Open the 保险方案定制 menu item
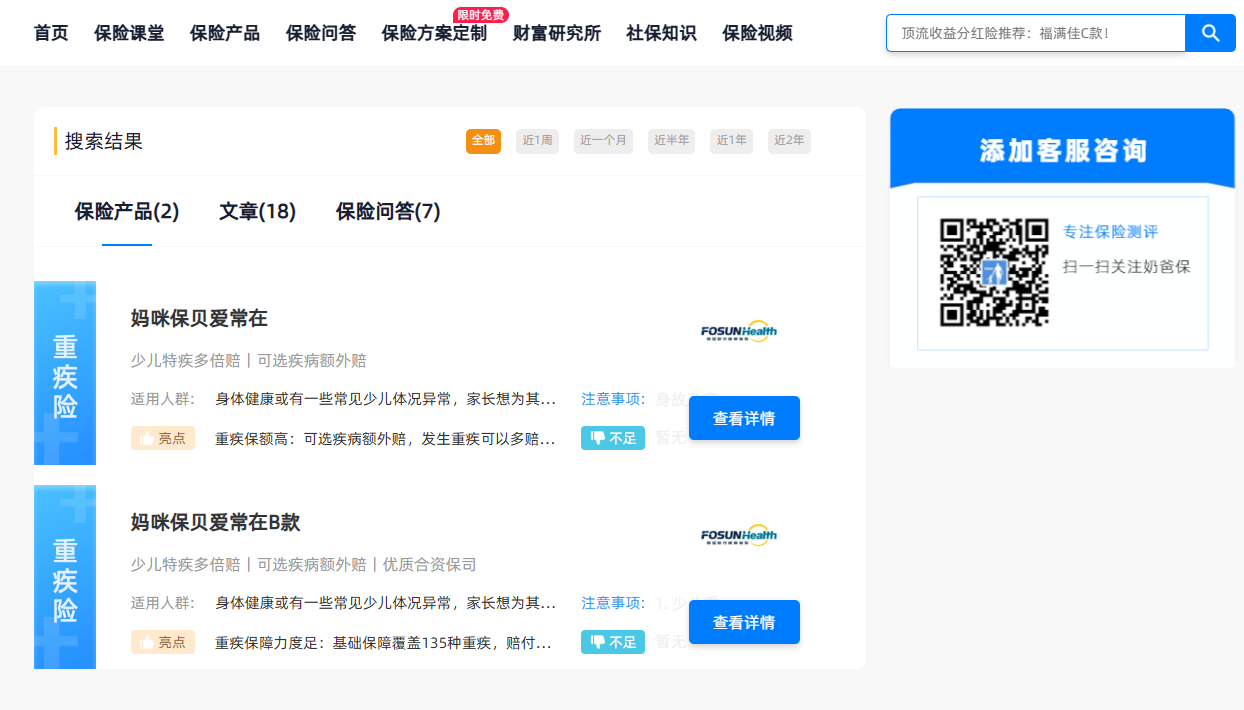This screenshot has width=1244, height=710. pos(434,33)
